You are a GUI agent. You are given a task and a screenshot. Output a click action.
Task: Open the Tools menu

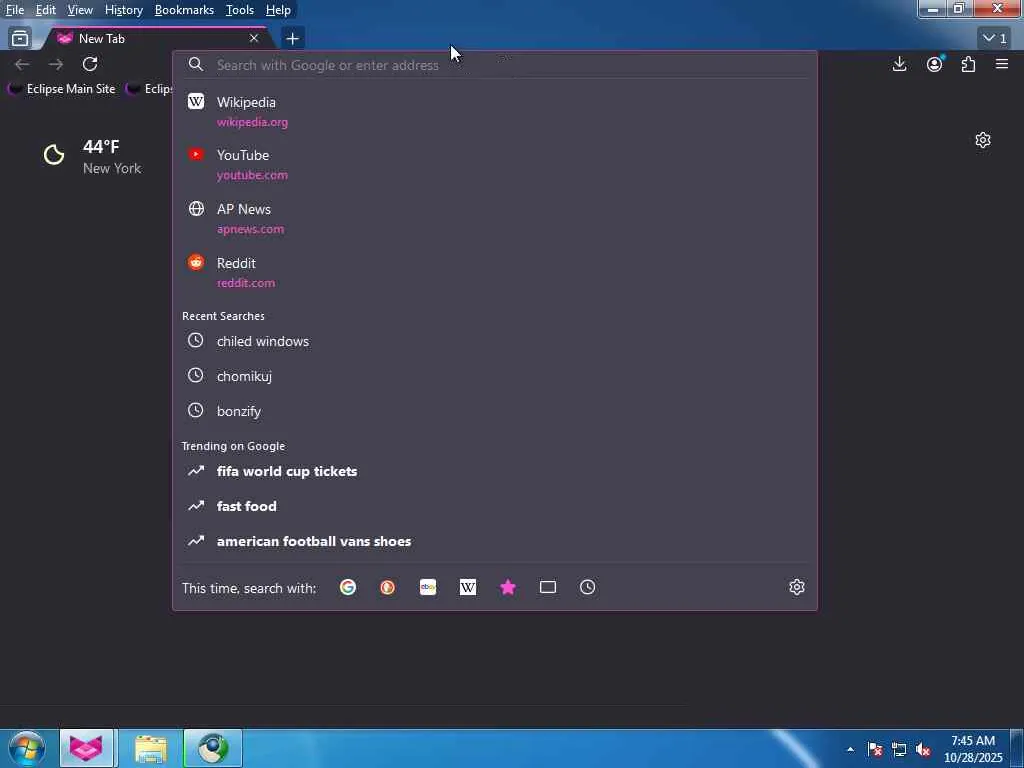(240, 10)
